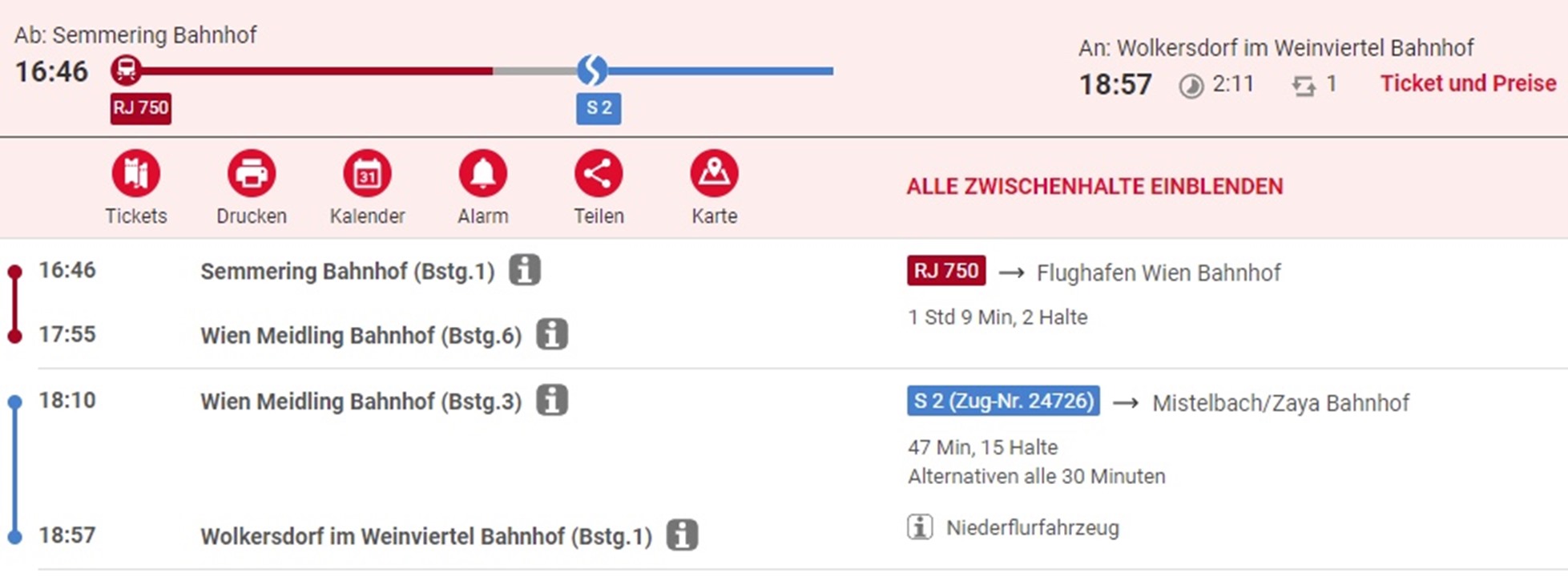
Task: Open info icon next to Wien Meidling (Bstg.6)
Action: [551, 334]
